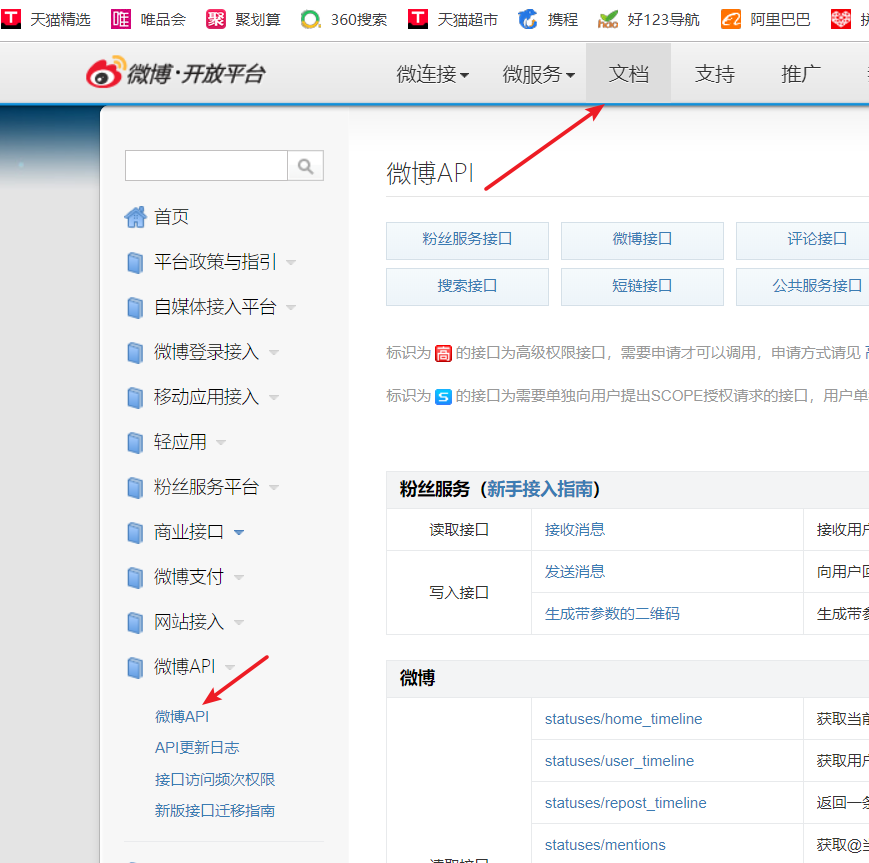Open the 生成带参数的二维码 link

612,614
